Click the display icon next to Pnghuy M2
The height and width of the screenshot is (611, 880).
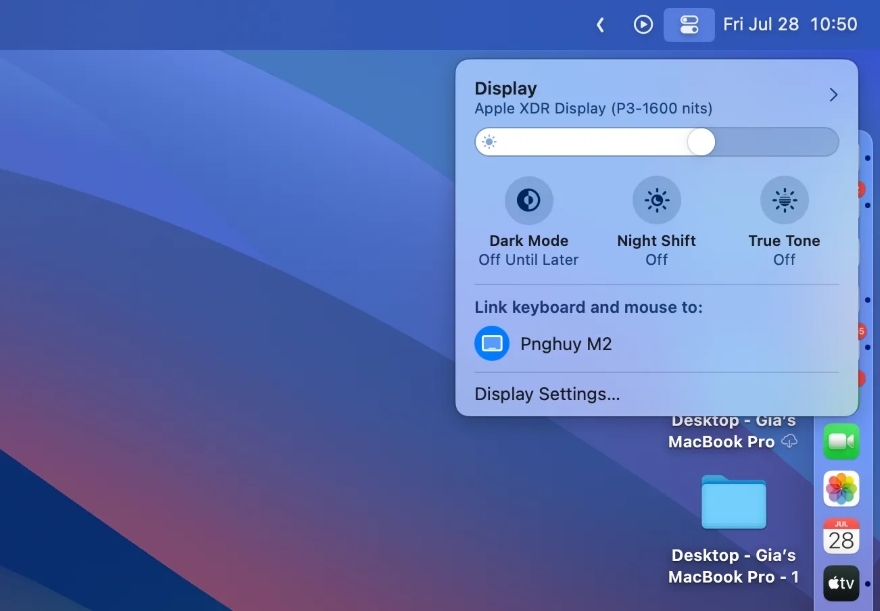click(x=492, y=343)
